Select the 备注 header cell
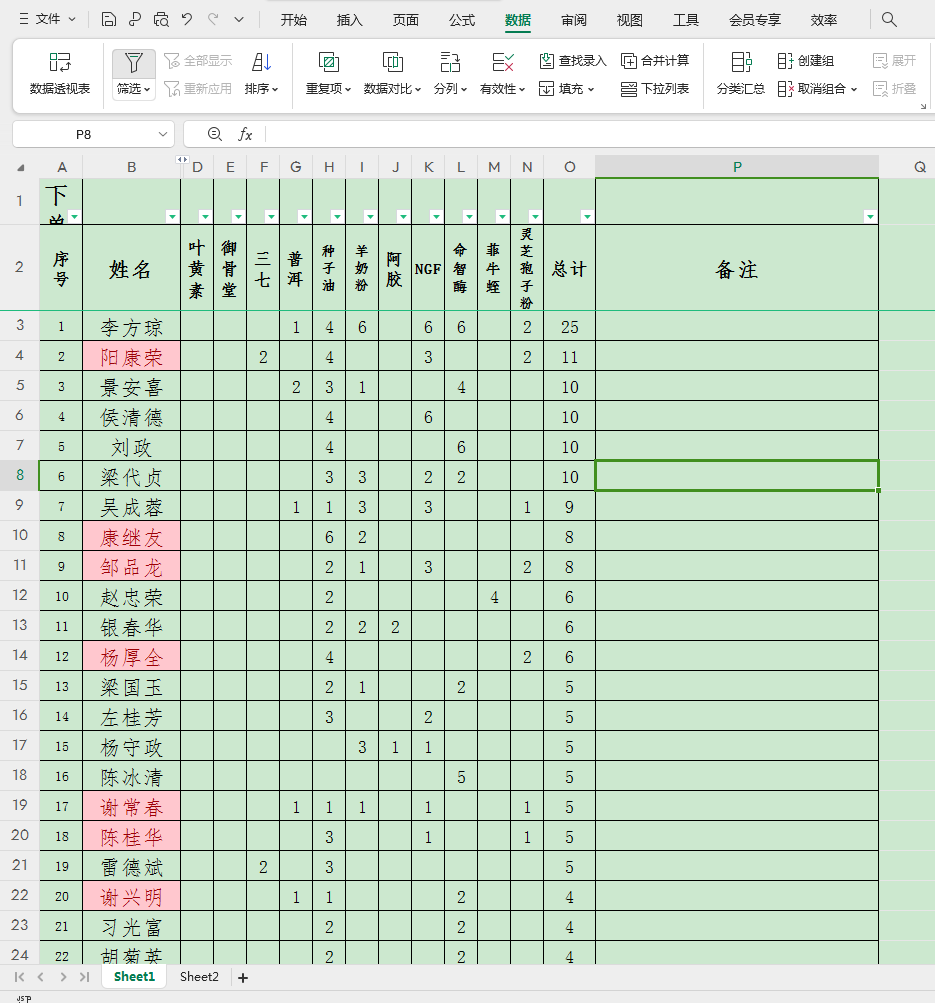937x1003 pixels. 737,269
